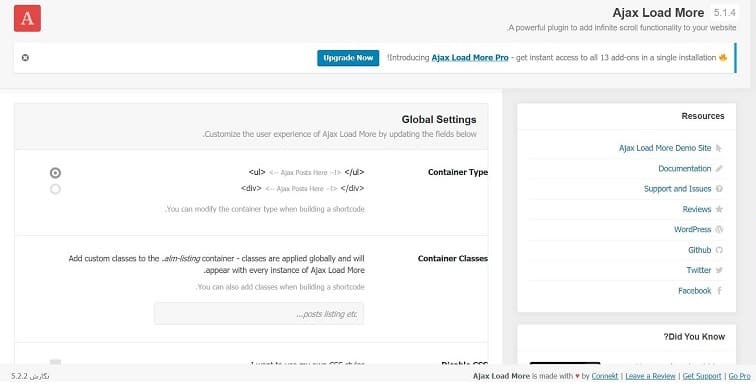756x386 pixels.
Task: Open the Twitter link
Action: [x=699, y=270]
